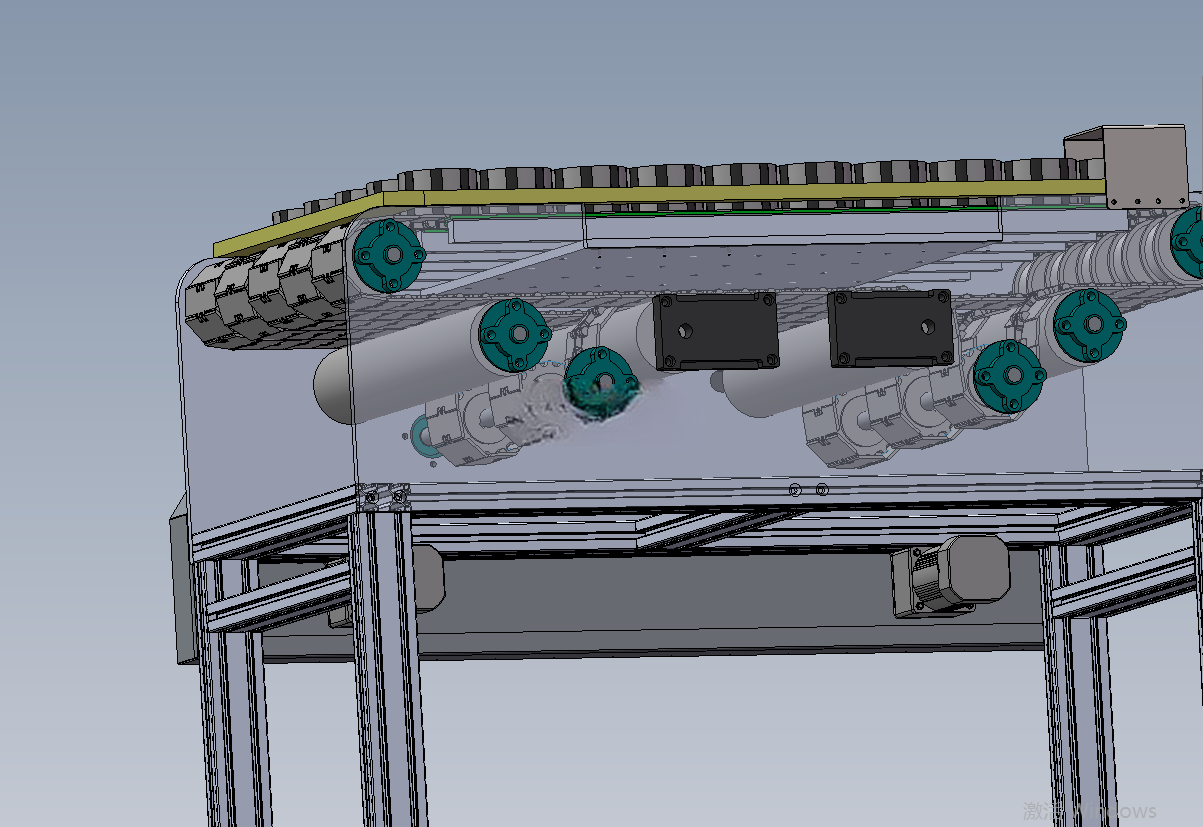Viewport: 1203px width, 827px height.
Task: Select the teal flange bearing beside the drag chain
Action: click(387, 255)
